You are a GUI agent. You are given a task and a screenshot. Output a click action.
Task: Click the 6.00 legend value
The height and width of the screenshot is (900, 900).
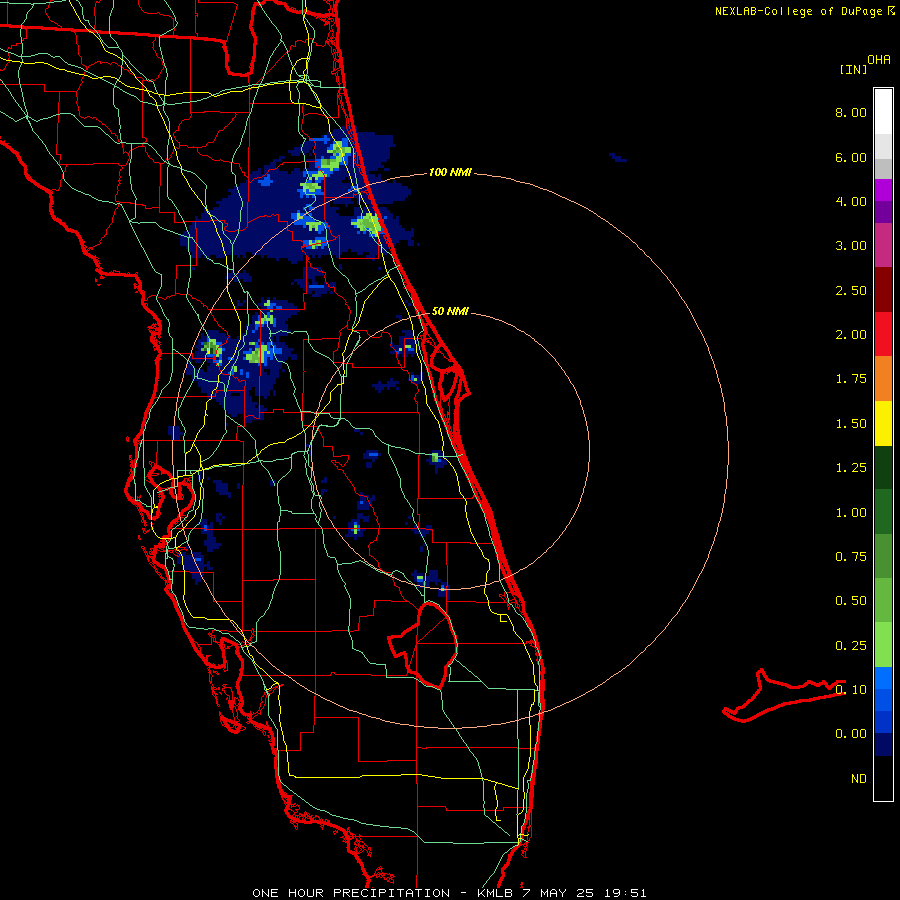tap(851, 157)
